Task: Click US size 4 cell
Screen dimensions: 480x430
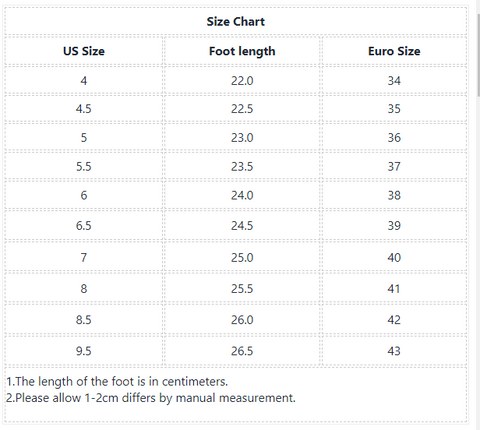Action: [84, 80]
